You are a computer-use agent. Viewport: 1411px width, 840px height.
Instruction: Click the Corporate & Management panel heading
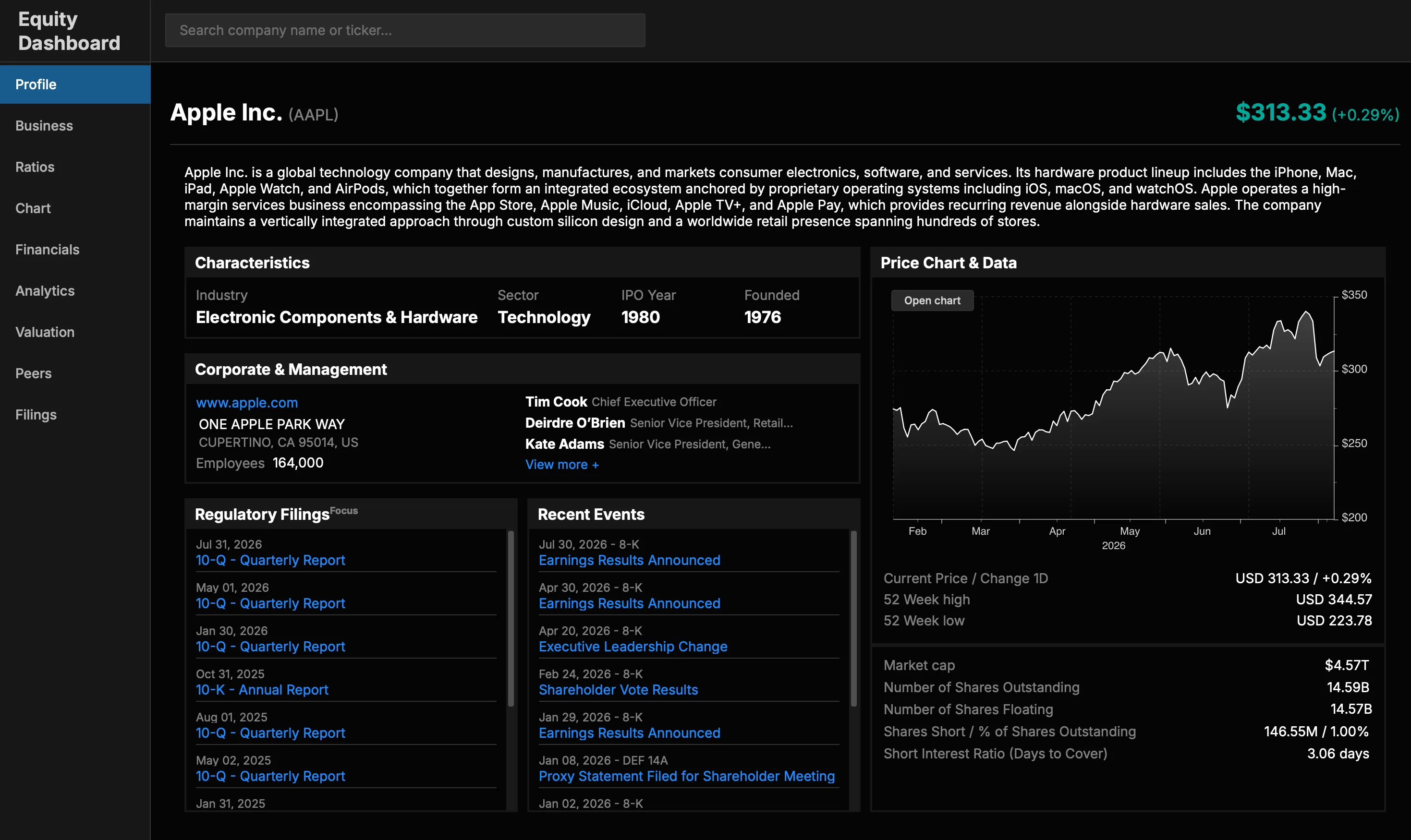pyautogui.click(x=291, y=370)
